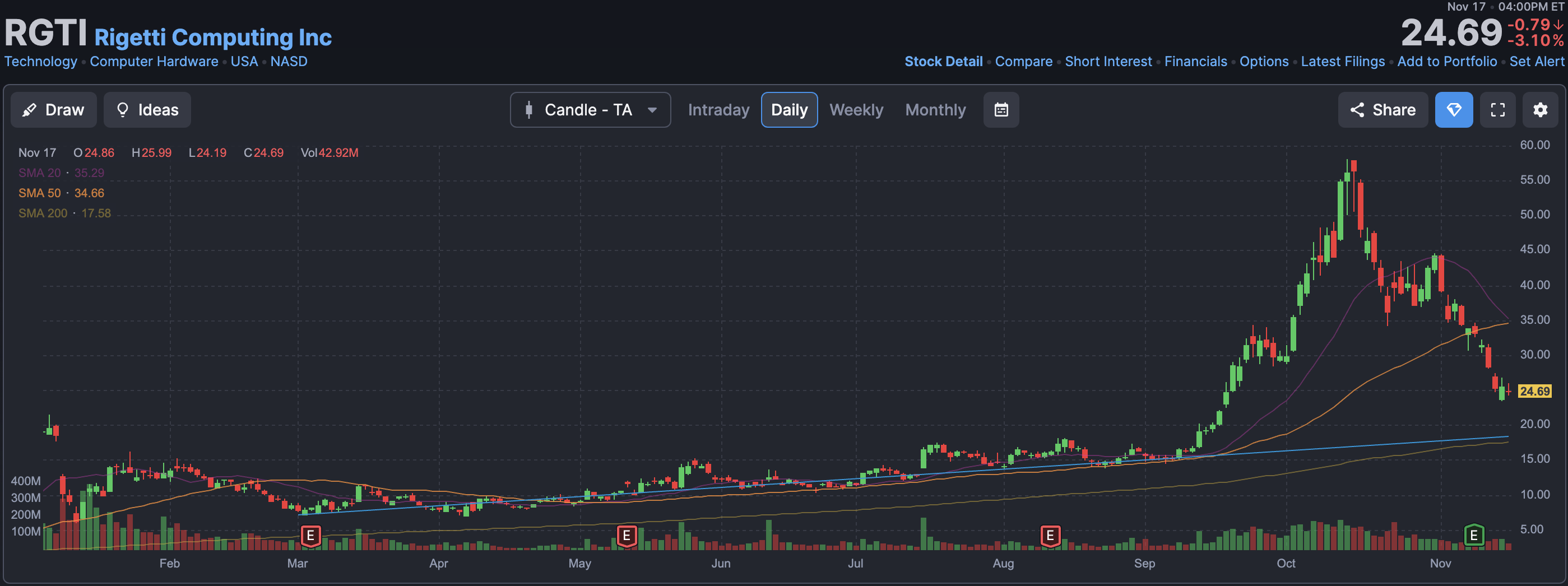
Task: Click the share icon on Share button
Action: (x=1357, y=110)
